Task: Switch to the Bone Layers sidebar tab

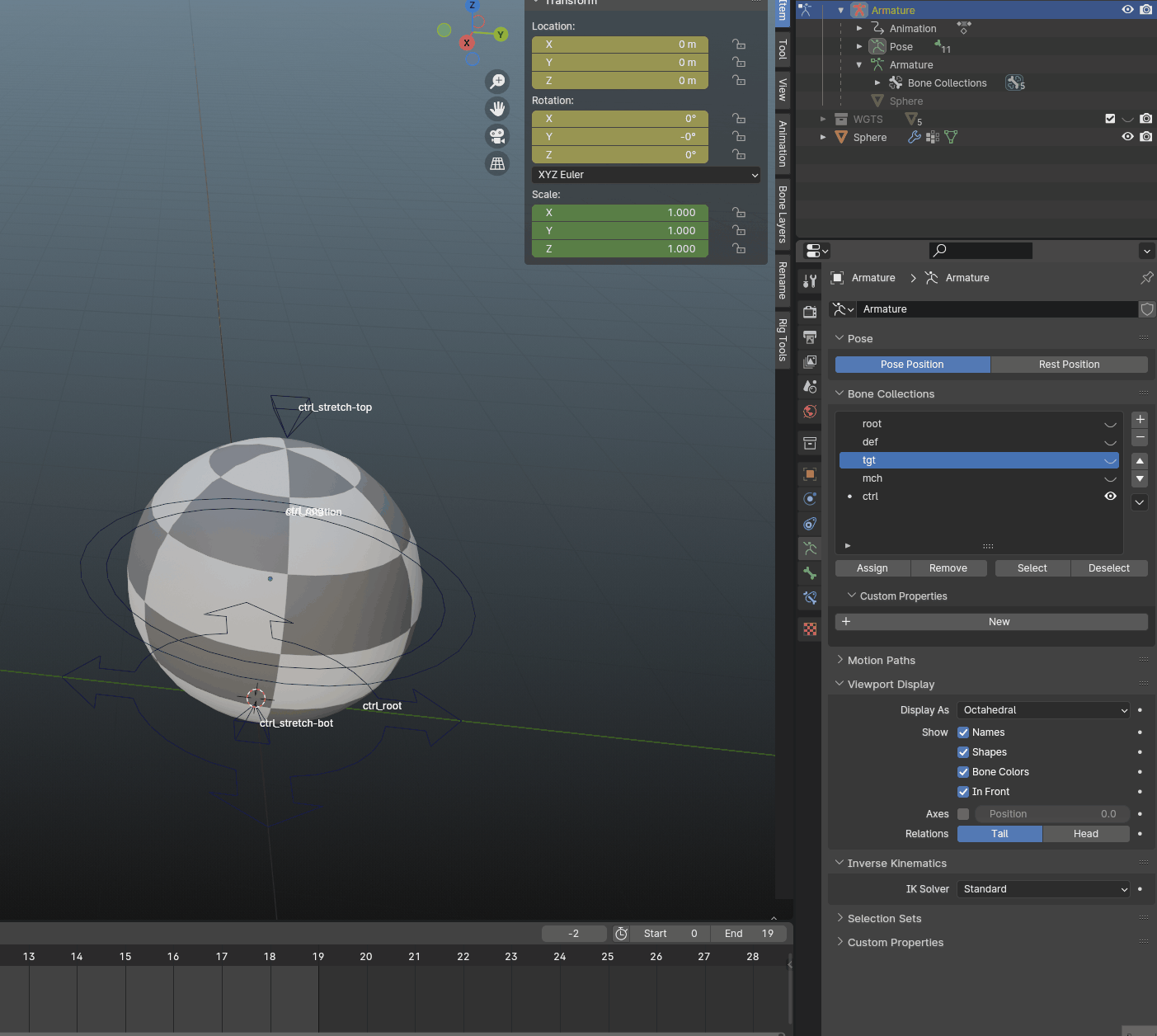Action: 783,213
